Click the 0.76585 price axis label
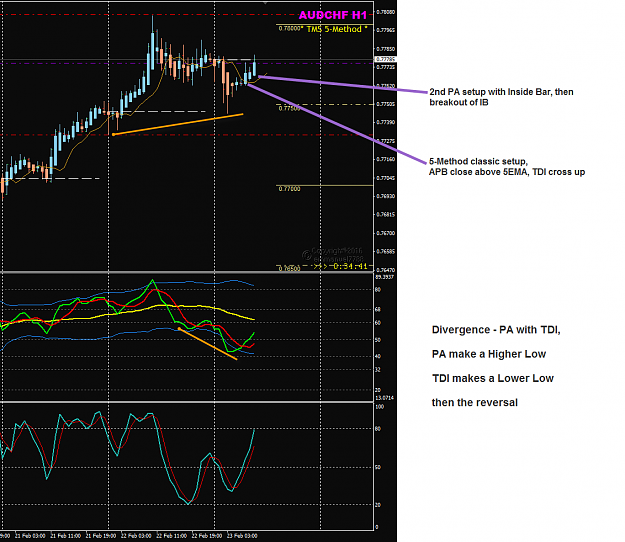 coord(385,251)
